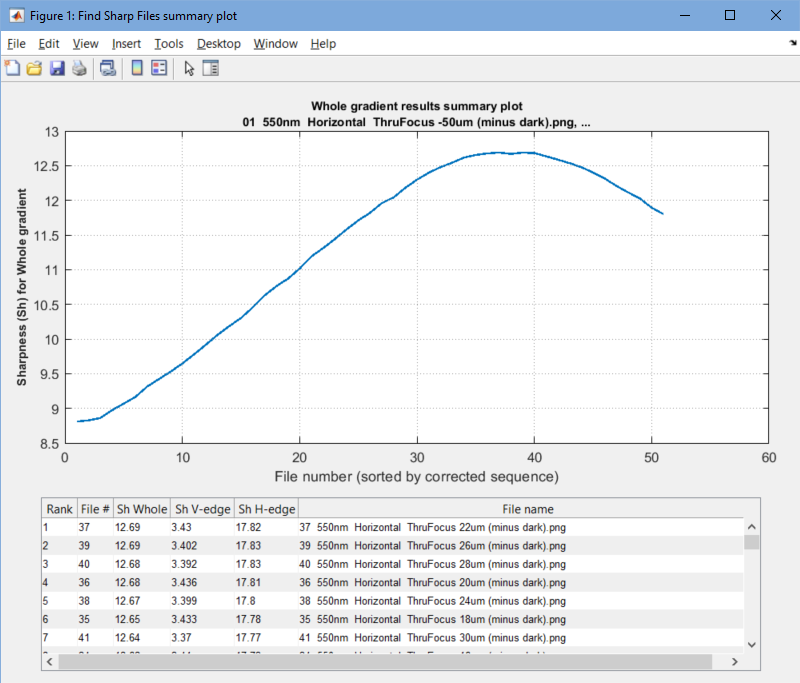
Task: Select the file name cell for ThruFocus 30um
Action: point(521,638)
